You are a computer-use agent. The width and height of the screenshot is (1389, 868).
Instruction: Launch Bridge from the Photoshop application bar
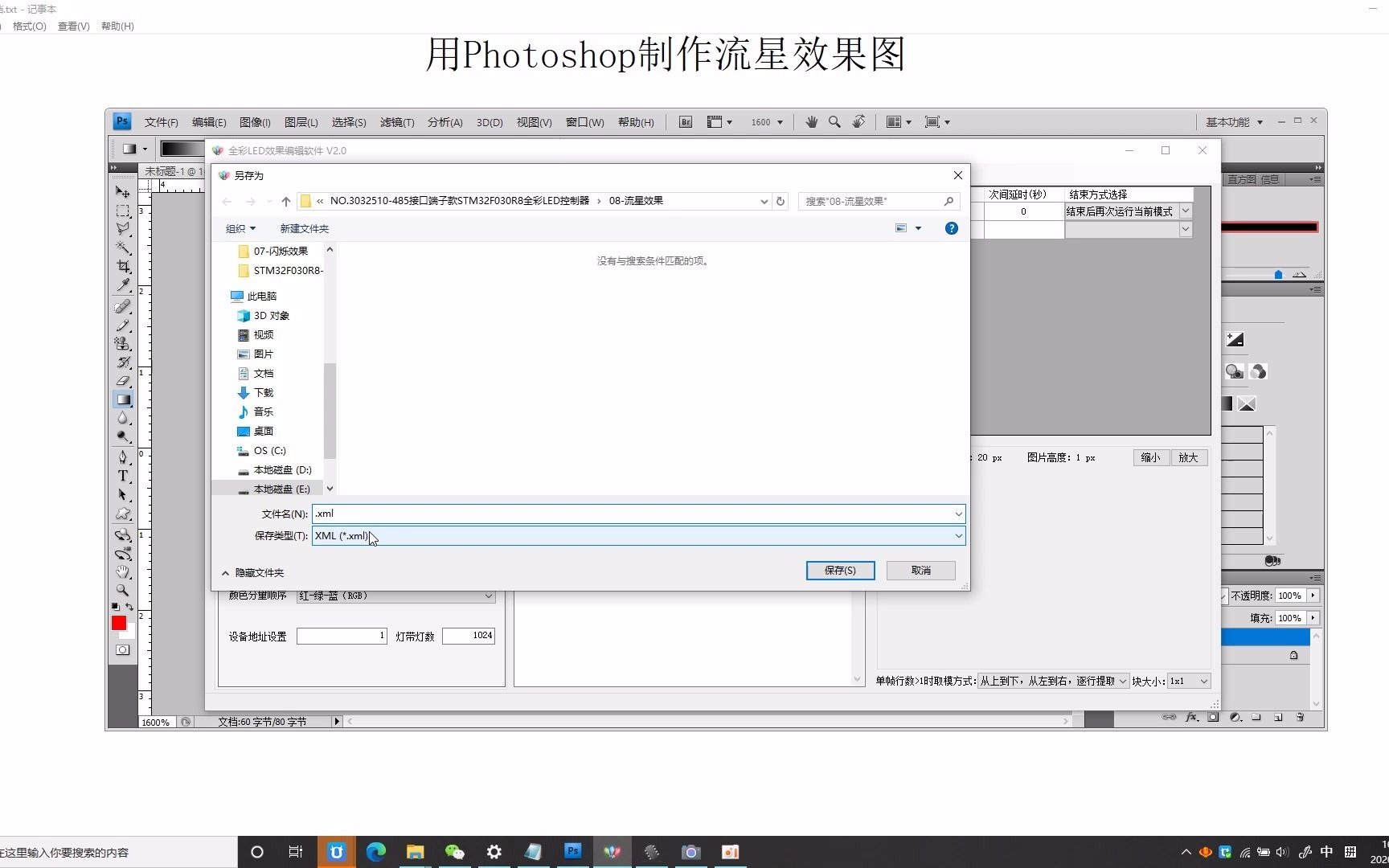[x=686, y=122]
